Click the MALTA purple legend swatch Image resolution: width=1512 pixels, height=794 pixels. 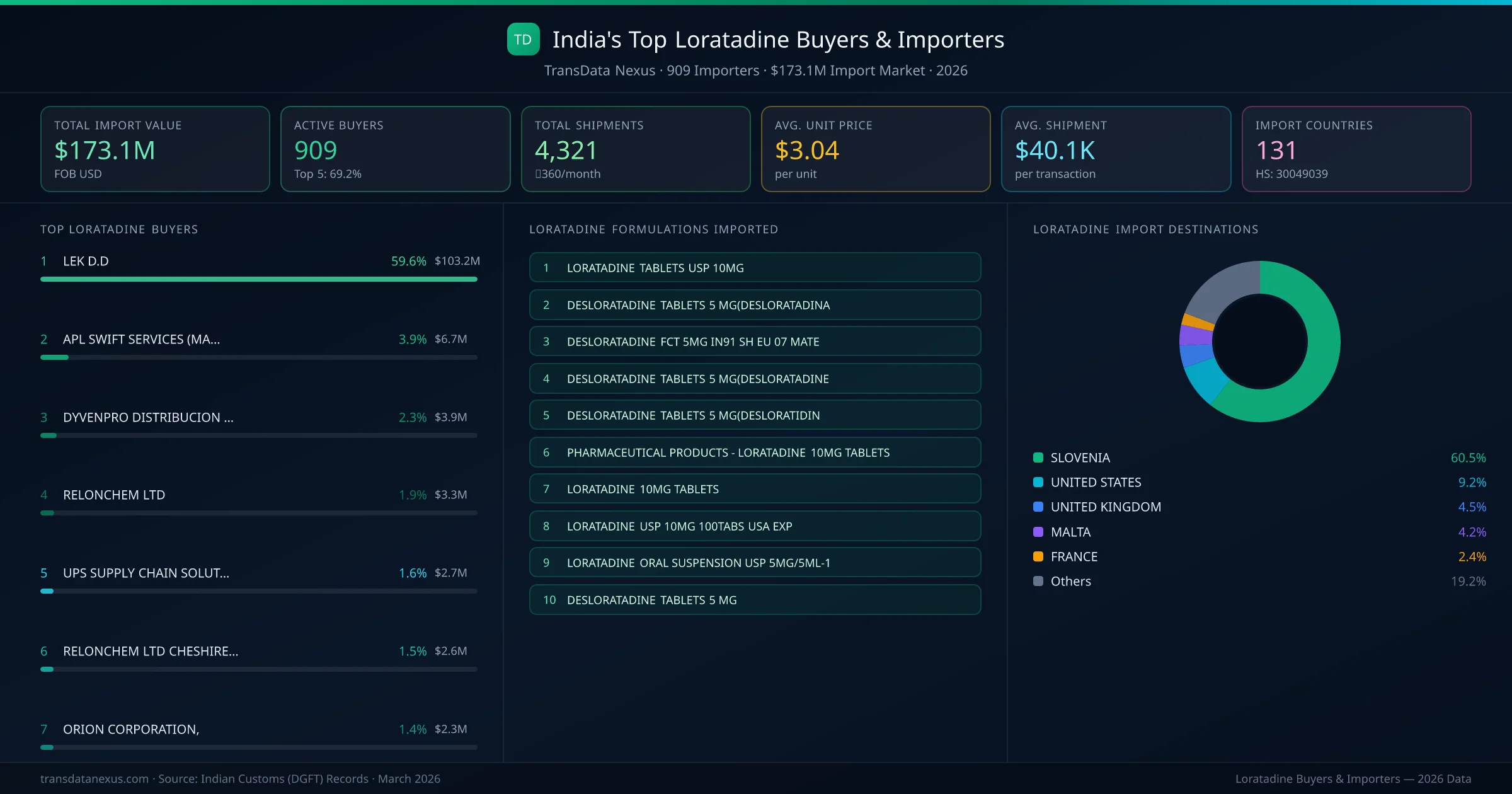[1038, 531]
